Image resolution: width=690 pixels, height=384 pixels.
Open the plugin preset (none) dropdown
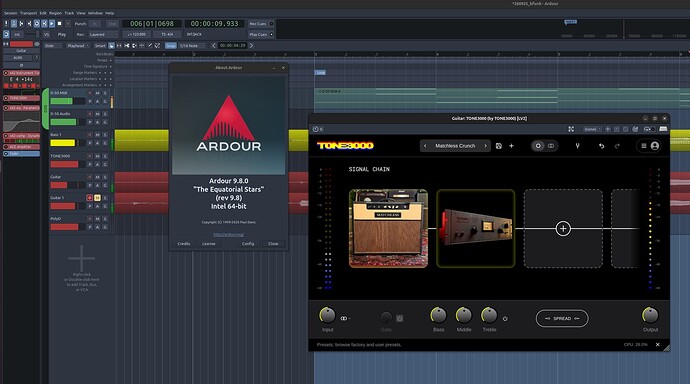593,129
